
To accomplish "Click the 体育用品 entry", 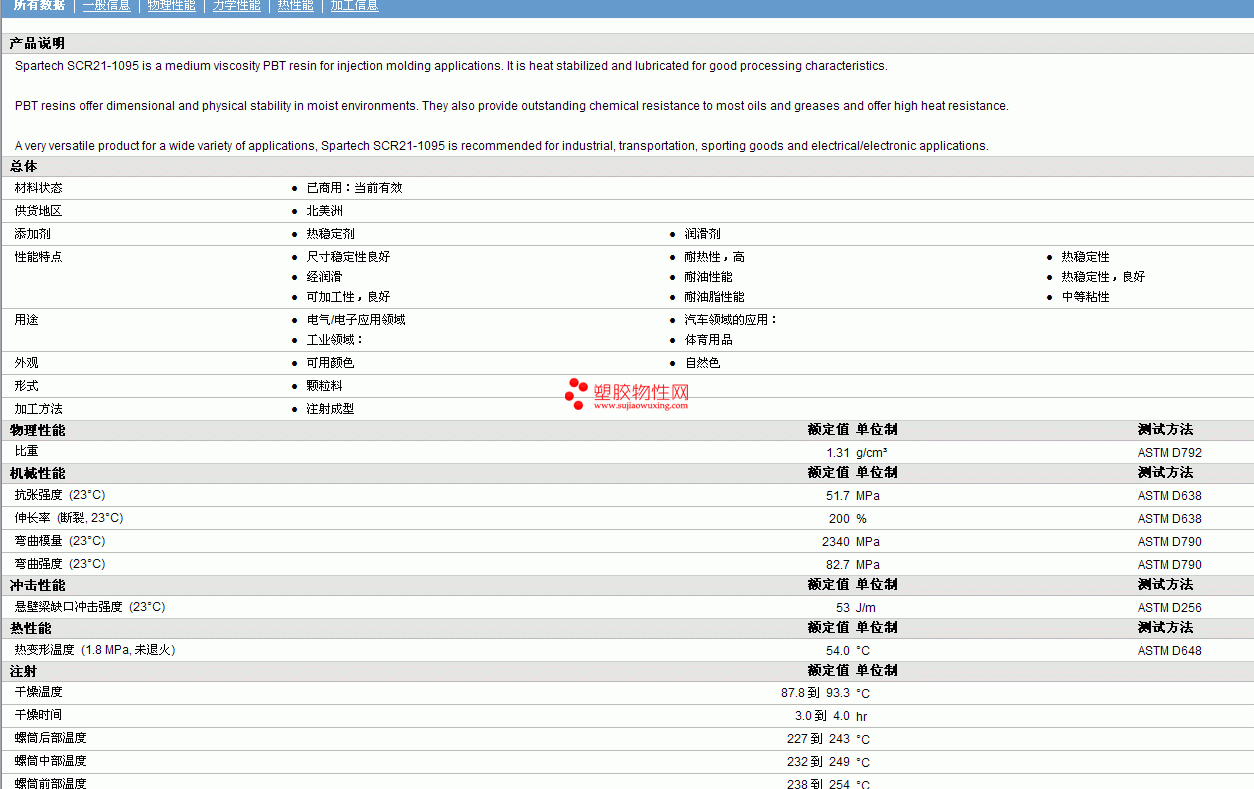I will coord(708,340).
